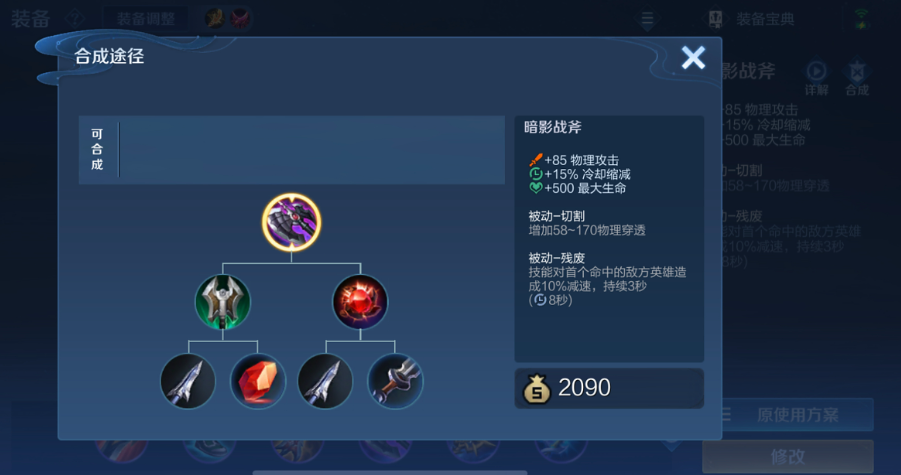Click the 修改 button
The image size is (901, 475).
pyautogui.click(x=788, y=457)
